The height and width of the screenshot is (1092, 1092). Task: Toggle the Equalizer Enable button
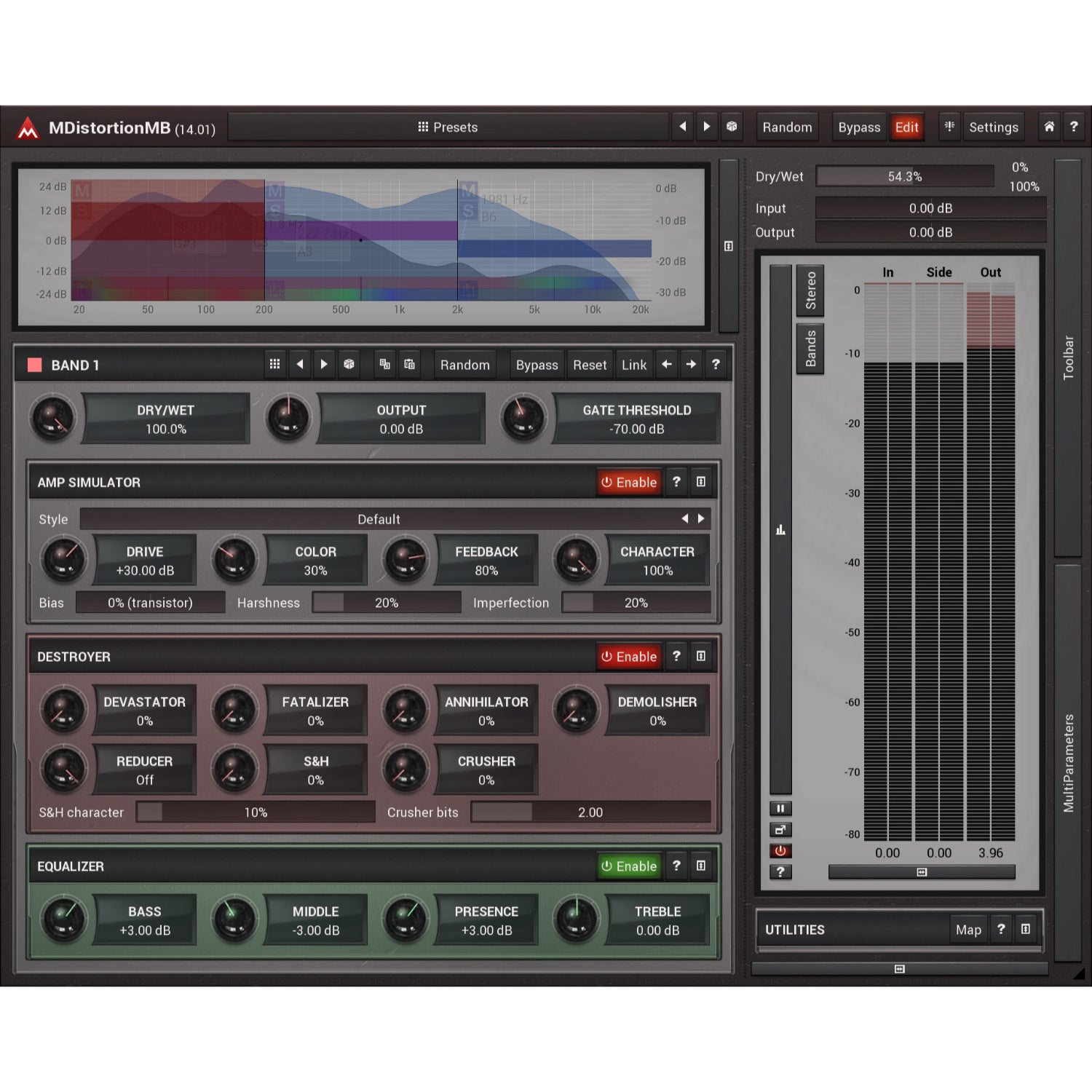pos(629,866)
